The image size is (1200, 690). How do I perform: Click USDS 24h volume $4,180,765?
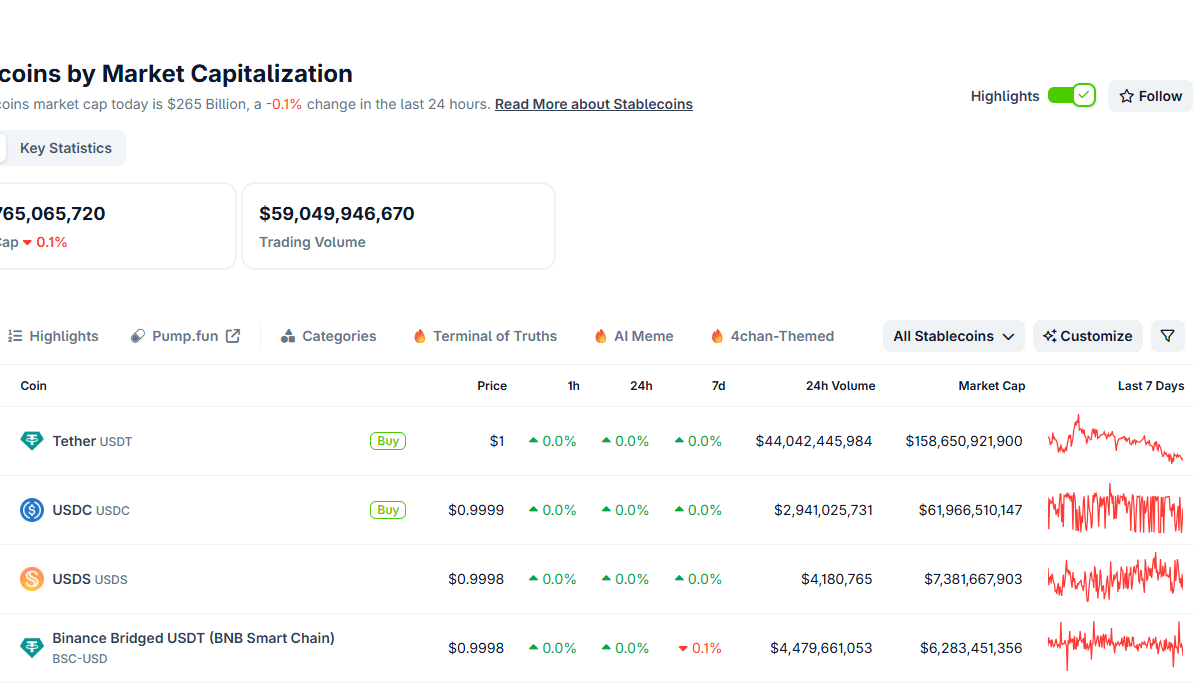tap(837, 579)
